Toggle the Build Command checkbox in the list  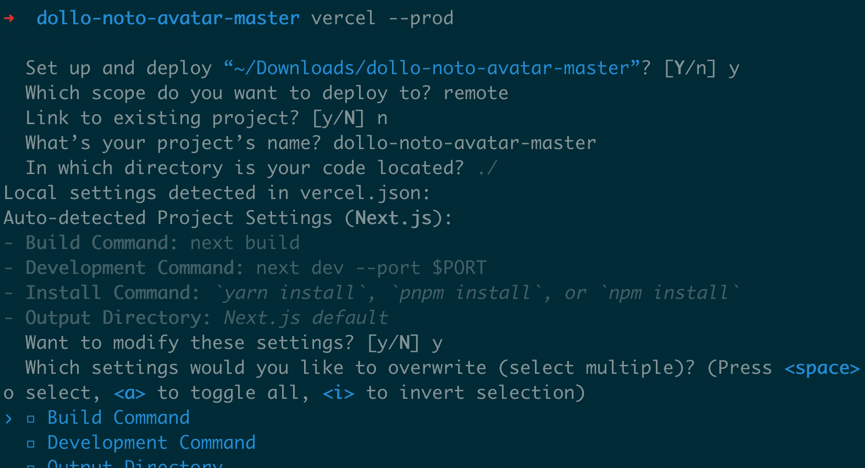click(31, 418)
